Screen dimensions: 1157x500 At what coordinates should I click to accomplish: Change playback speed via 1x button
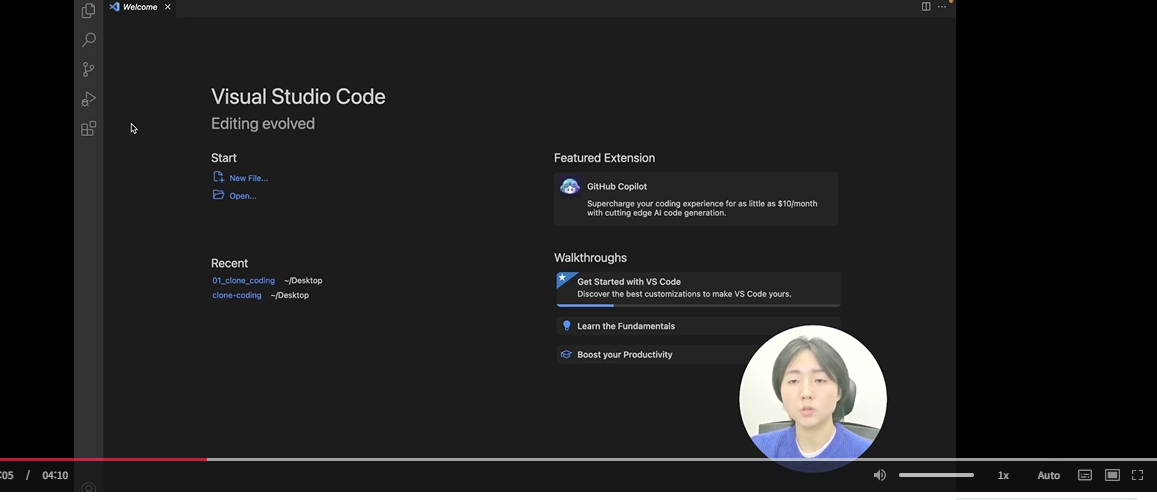tap(1004, 475)
